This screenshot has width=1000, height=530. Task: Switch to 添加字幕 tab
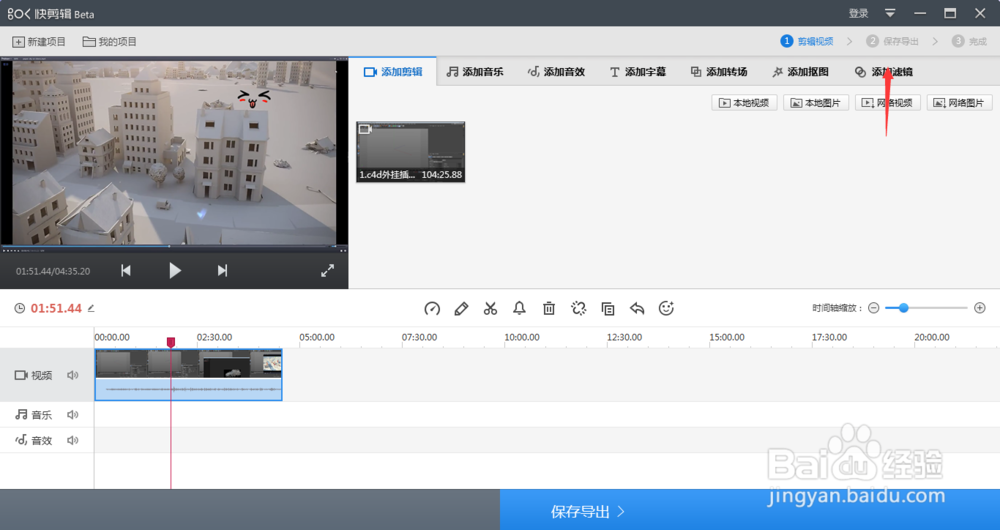point(637,71)
